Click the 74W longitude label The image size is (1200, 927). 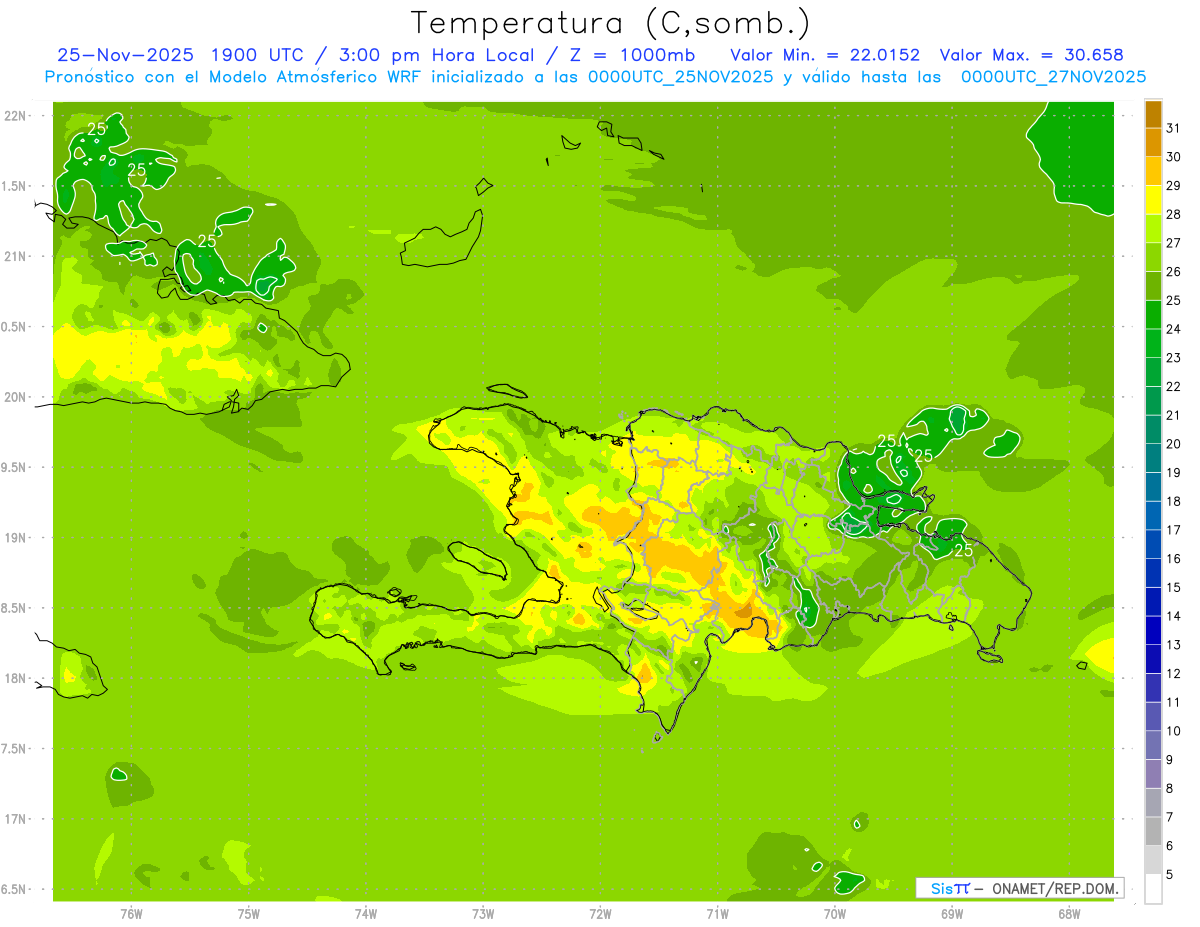pos(366,914)
